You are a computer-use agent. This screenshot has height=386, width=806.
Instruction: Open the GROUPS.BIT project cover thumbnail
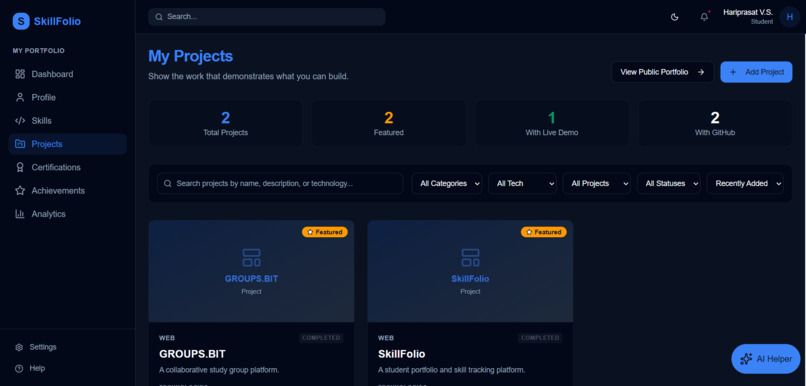pyautogui.click(x=251, y=271)
